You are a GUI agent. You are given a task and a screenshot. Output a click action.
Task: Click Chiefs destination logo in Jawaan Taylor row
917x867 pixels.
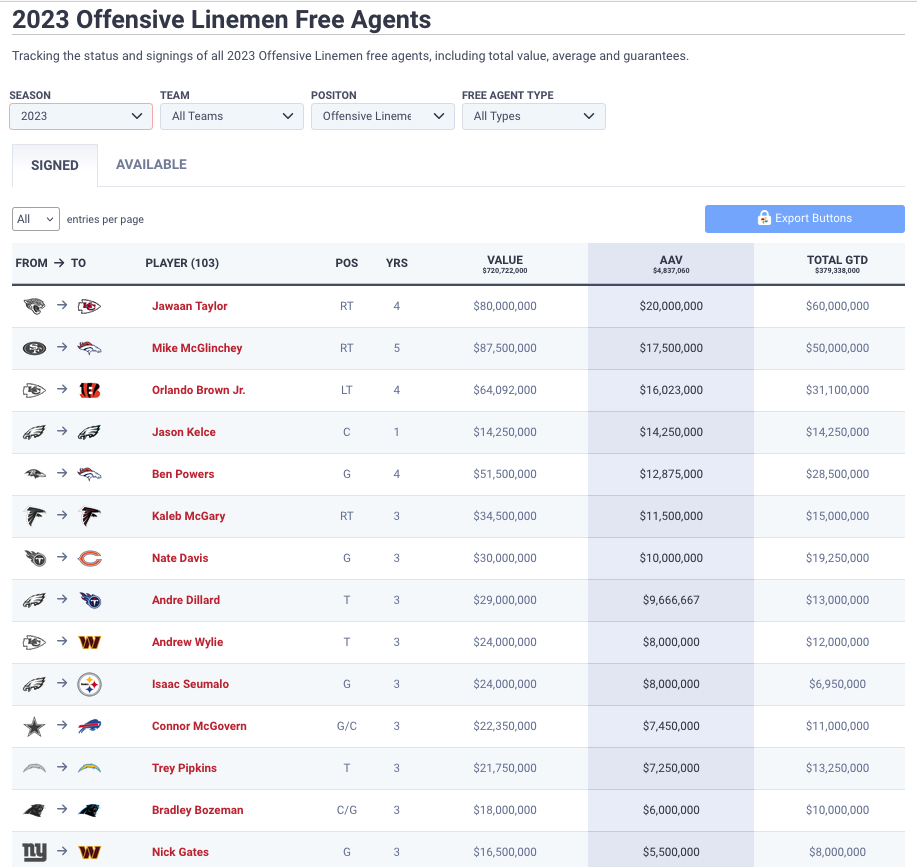89,306
